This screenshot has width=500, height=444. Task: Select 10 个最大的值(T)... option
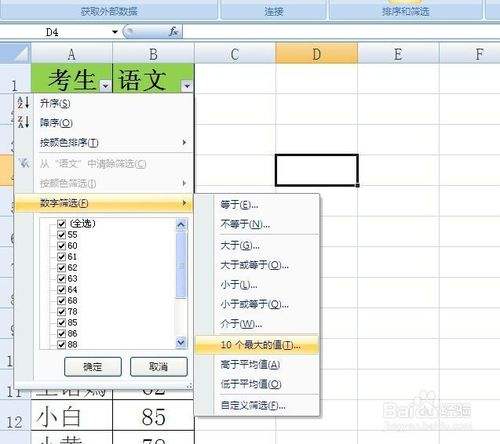[x=257, y=345]
